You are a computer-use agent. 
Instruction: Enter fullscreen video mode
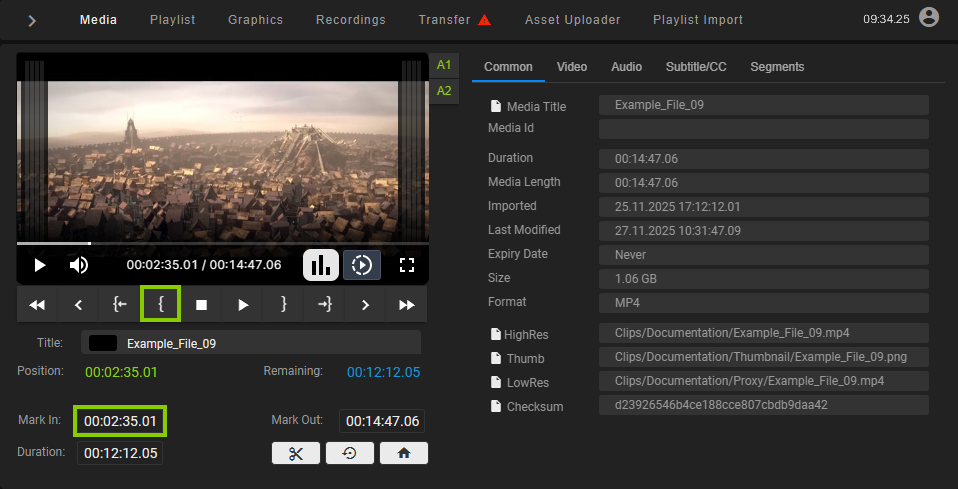406,265
